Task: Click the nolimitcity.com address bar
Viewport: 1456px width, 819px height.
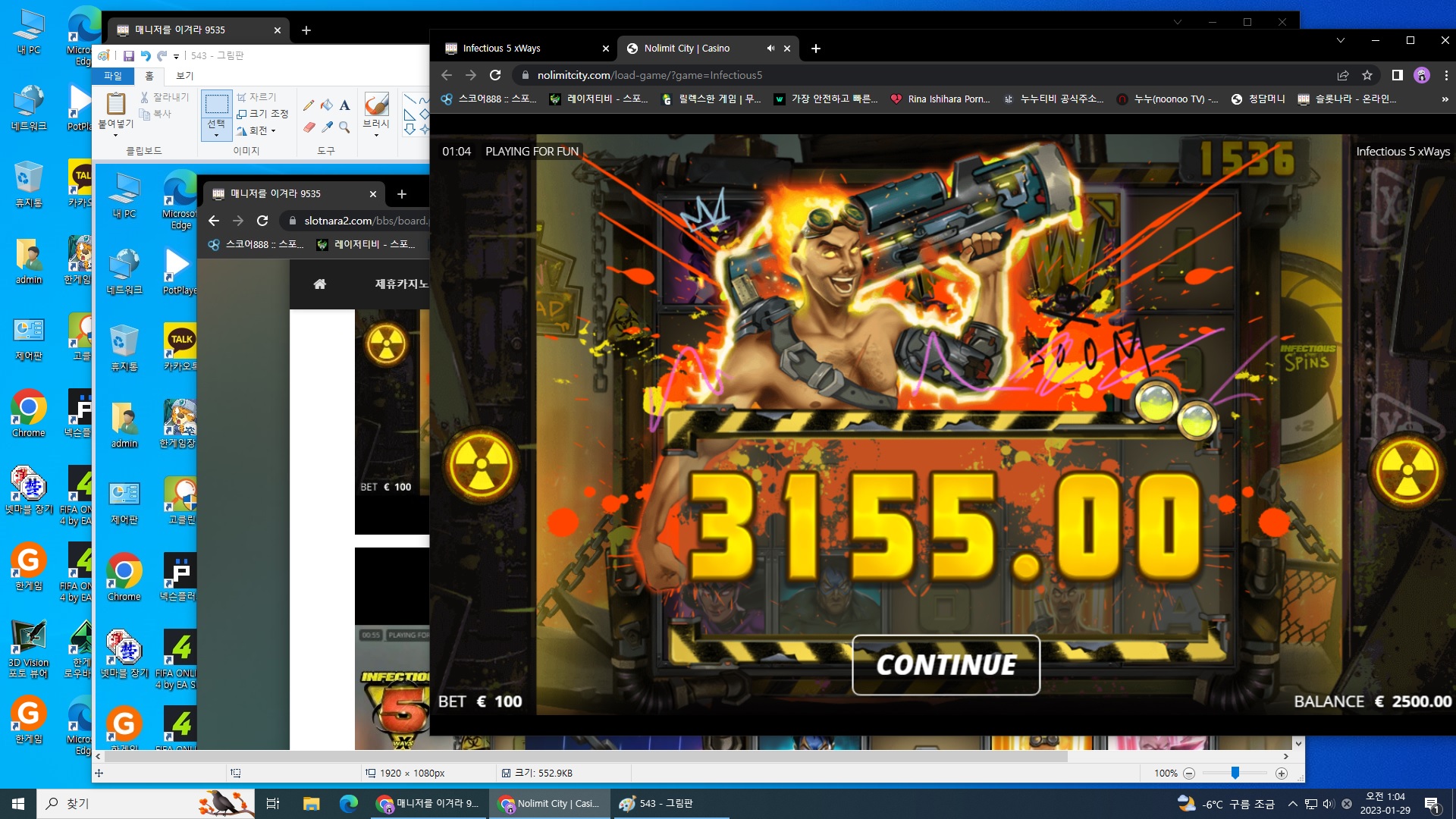Action: [x=921, y=75]
